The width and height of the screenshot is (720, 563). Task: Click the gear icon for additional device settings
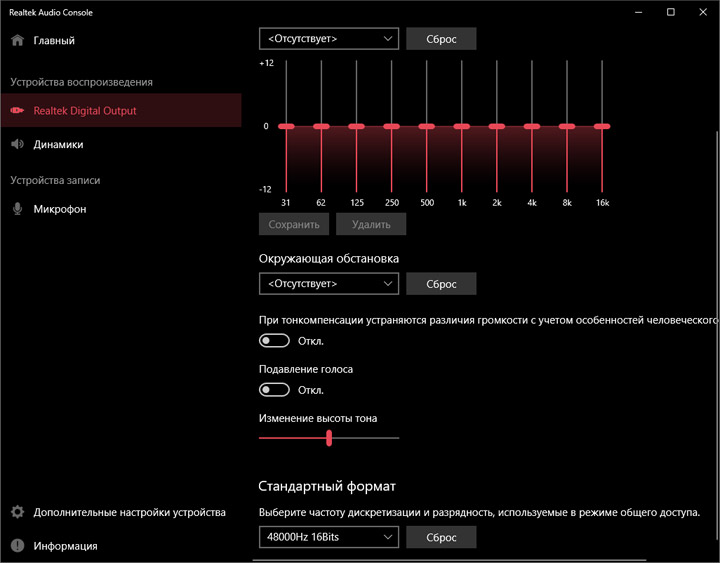click(x=17, y=512)
